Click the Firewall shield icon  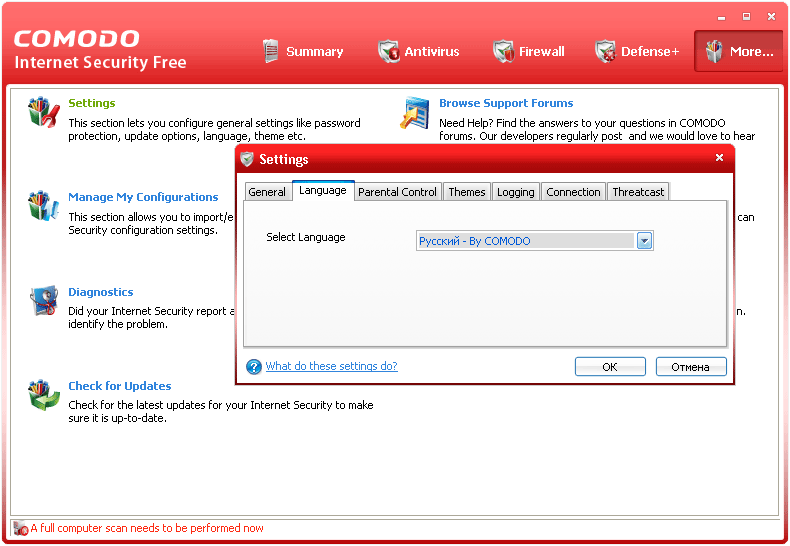503,51
